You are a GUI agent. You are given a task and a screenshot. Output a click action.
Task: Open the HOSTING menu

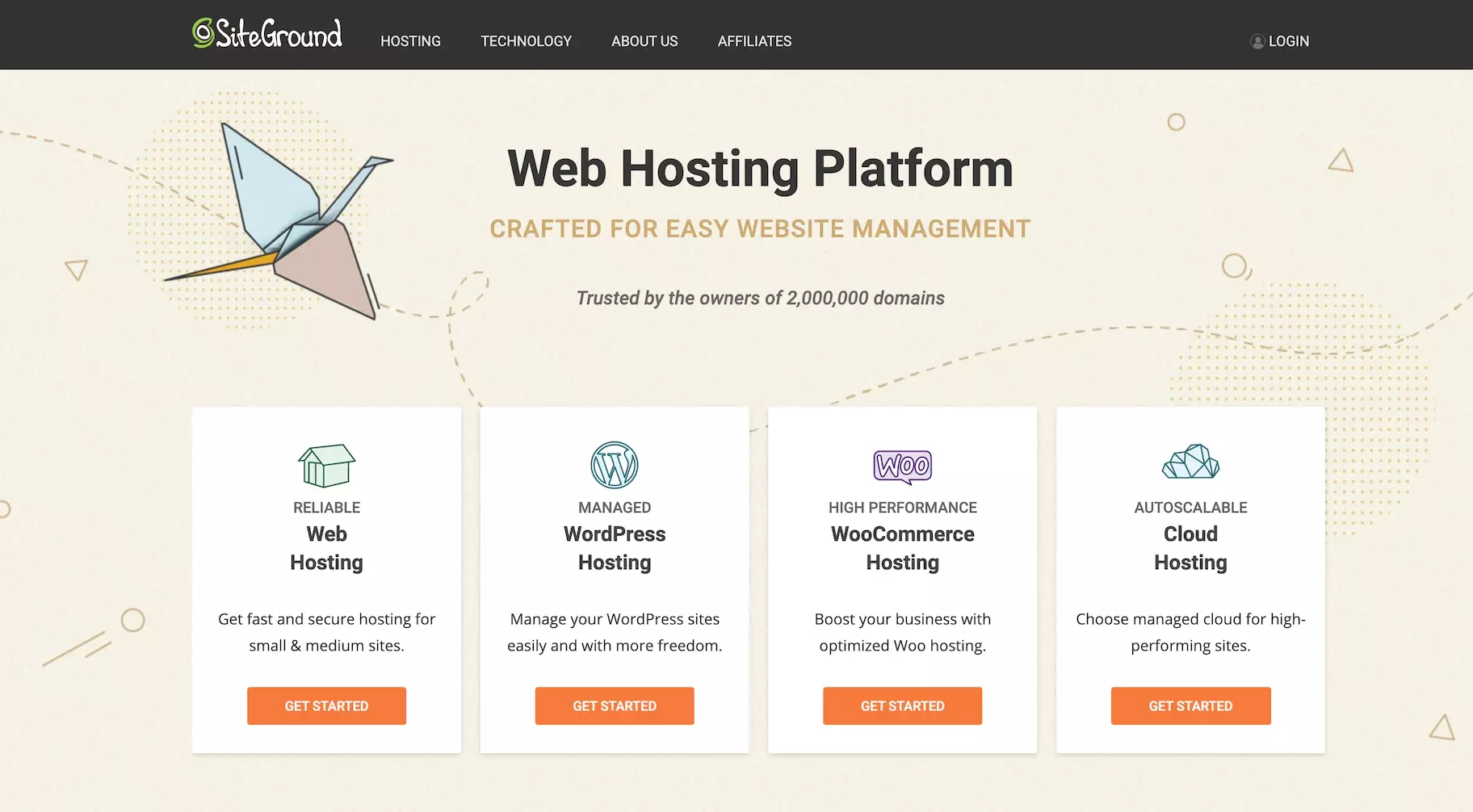pos(410,41)
